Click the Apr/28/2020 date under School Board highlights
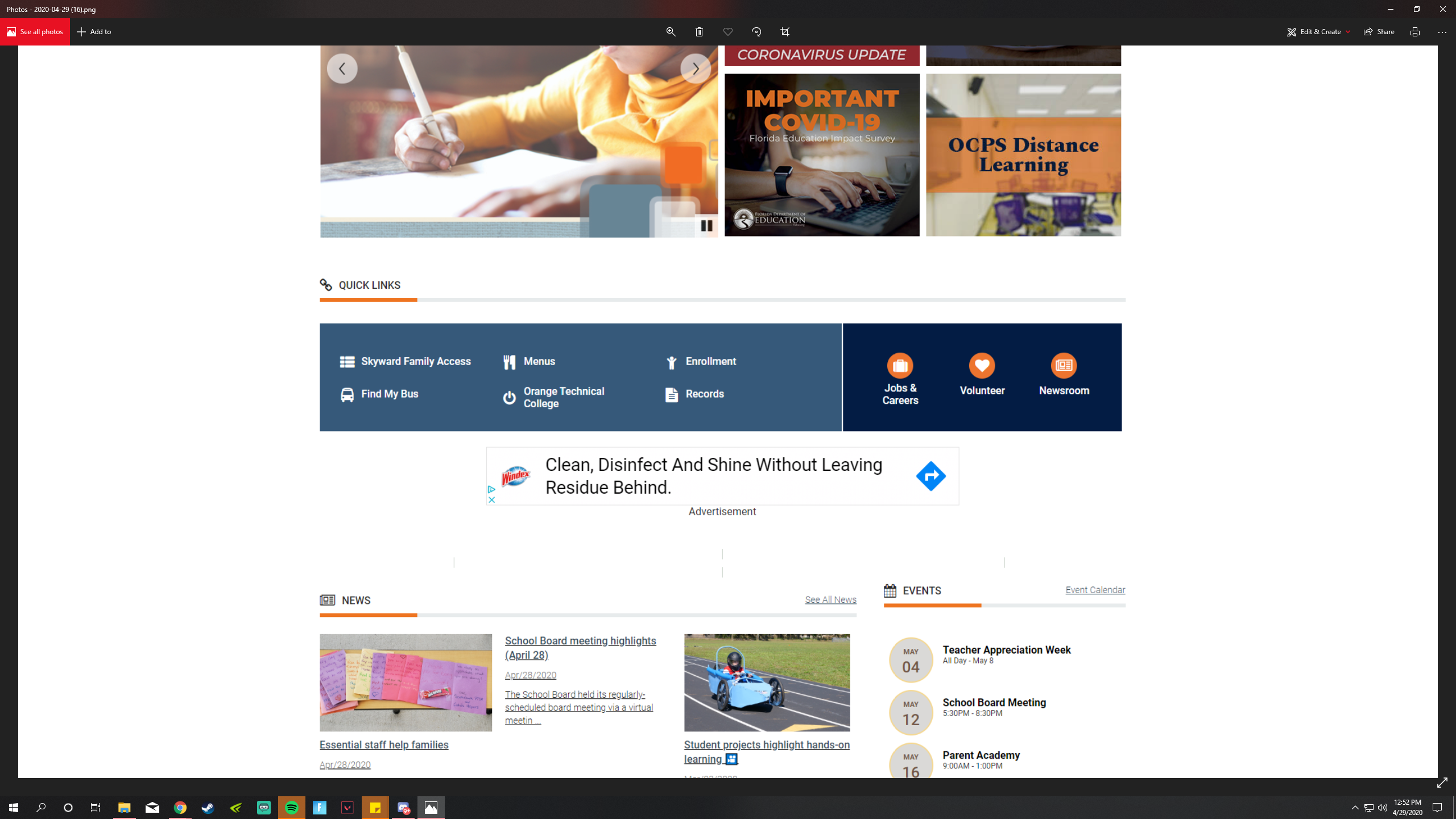This screenshot has height=819, width=1456. 531,675
